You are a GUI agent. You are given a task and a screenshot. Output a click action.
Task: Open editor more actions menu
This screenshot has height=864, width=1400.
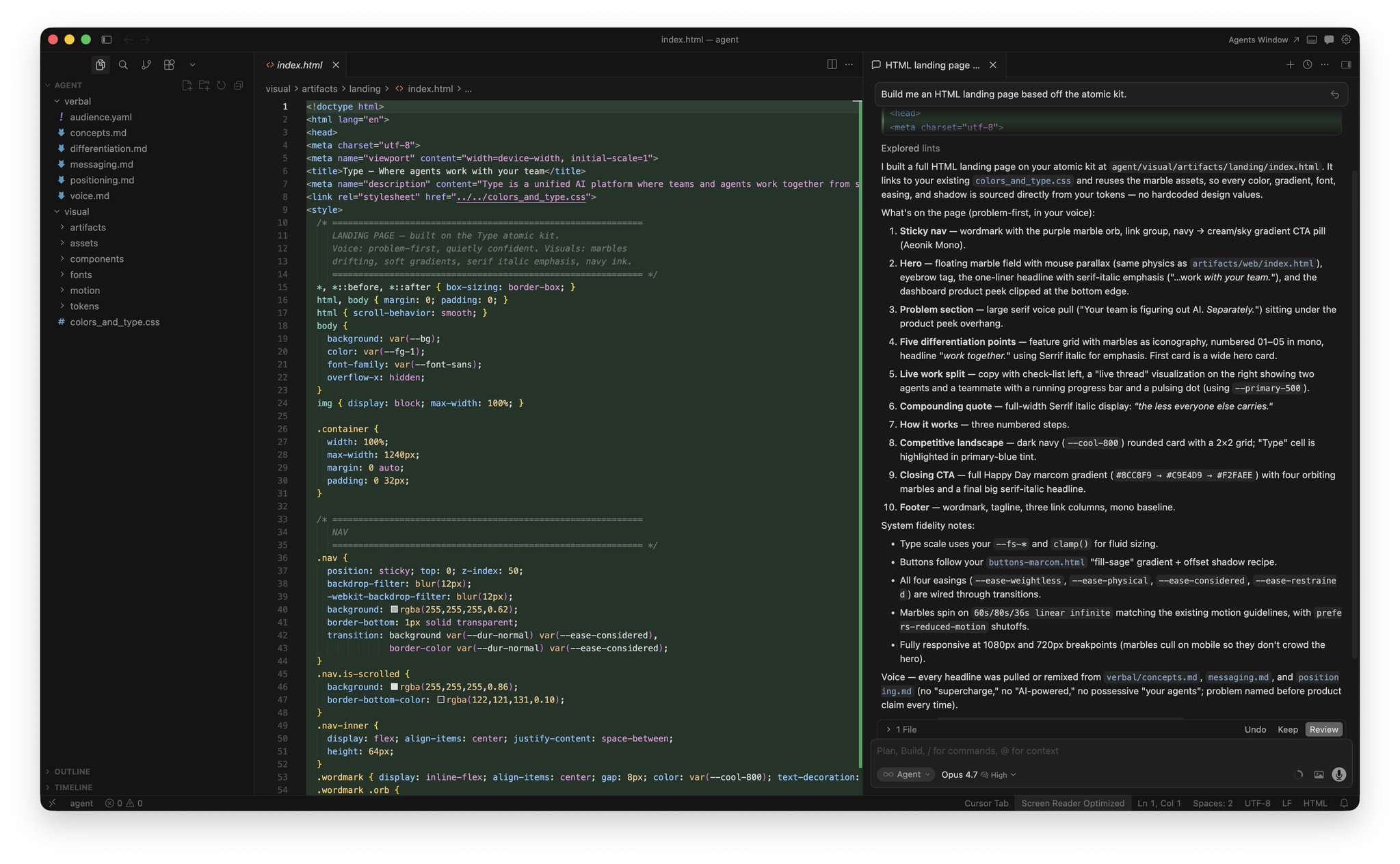(849, 64)
